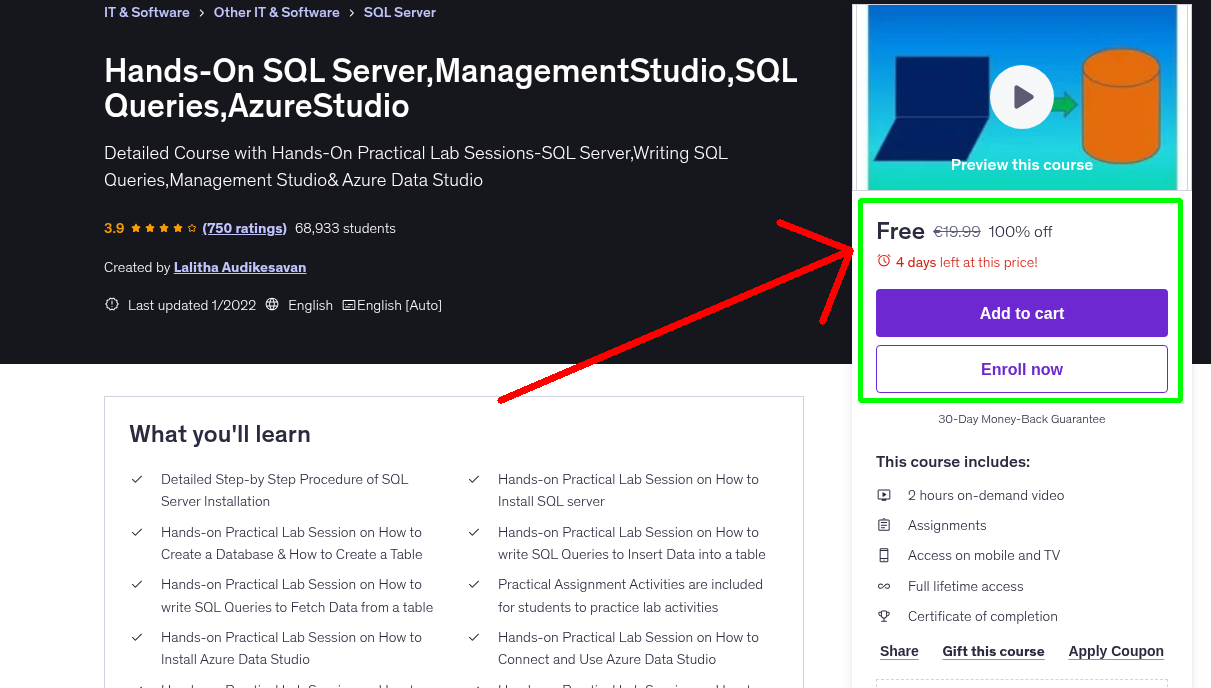Image resolution: width=1211 pixels, height=688 pixels.
Task: Click the Last updated info icon
Action: (112, 304)
